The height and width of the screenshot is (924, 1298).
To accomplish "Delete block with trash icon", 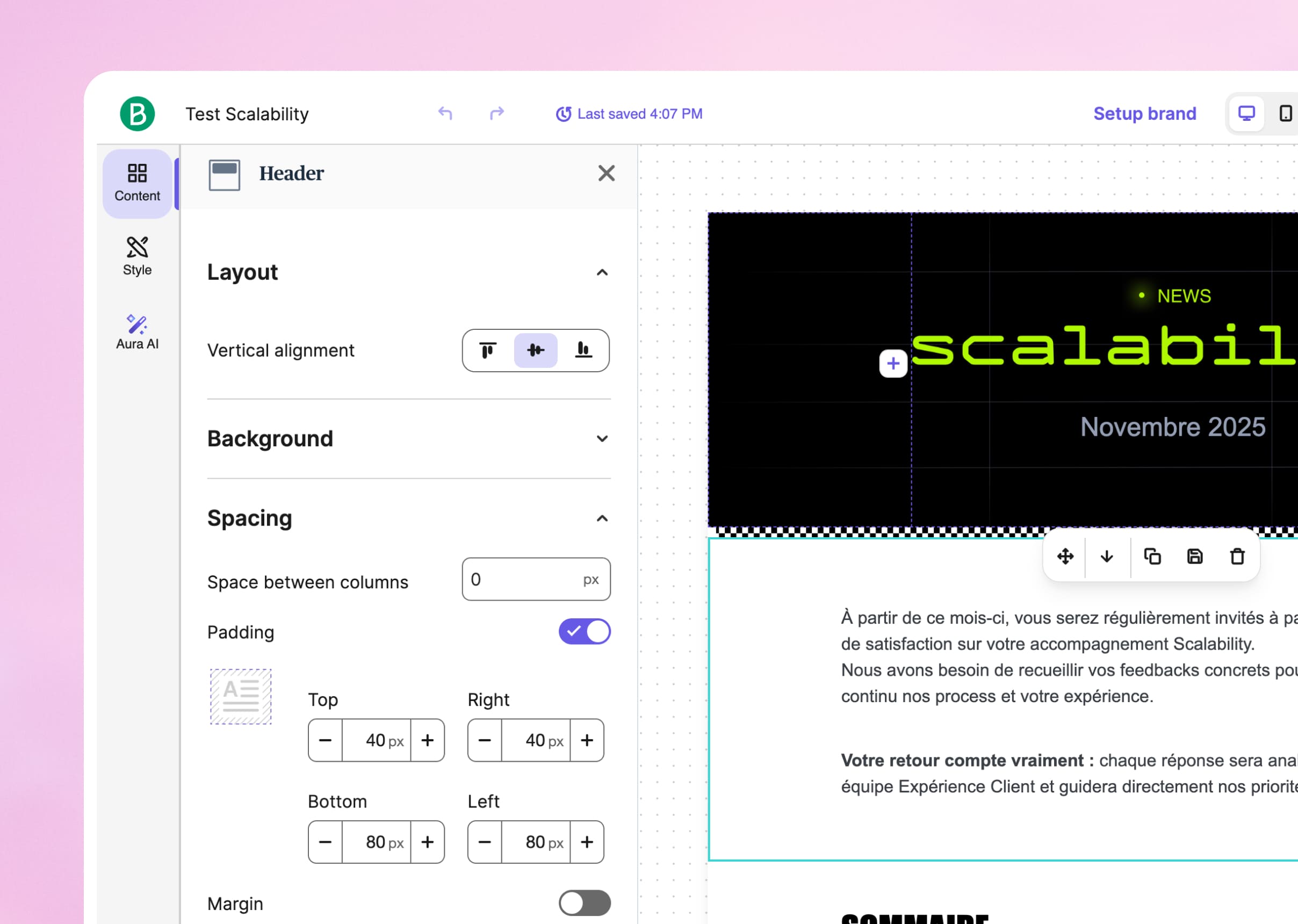I will click(1237, 556).
